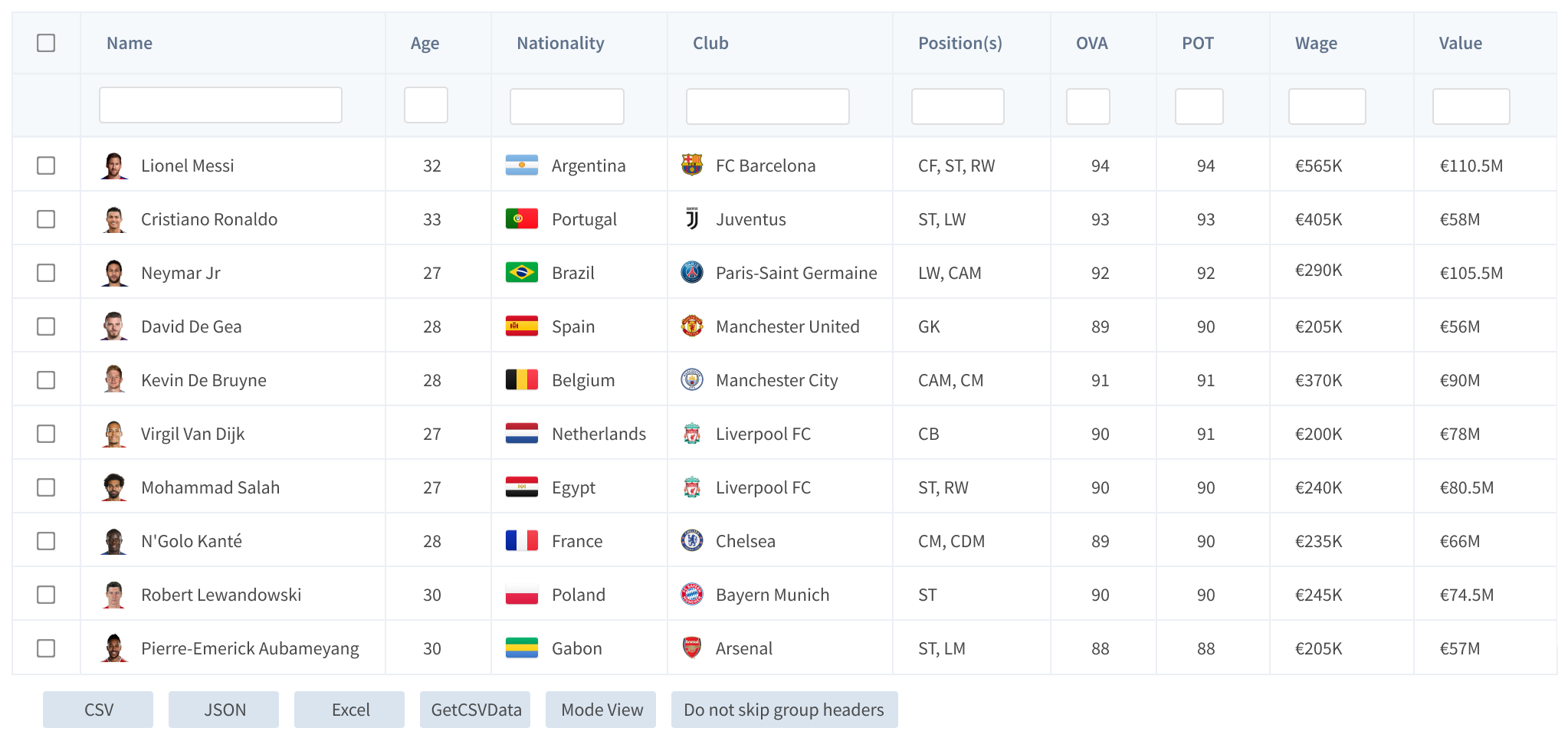Sort the table by OVA column
The image size is (1568, 751).
pos(1091,43)
